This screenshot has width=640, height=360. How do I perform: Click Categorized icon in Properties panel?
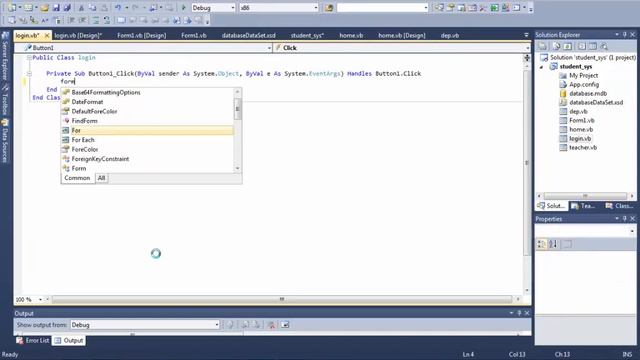click(x=542, y=244)
